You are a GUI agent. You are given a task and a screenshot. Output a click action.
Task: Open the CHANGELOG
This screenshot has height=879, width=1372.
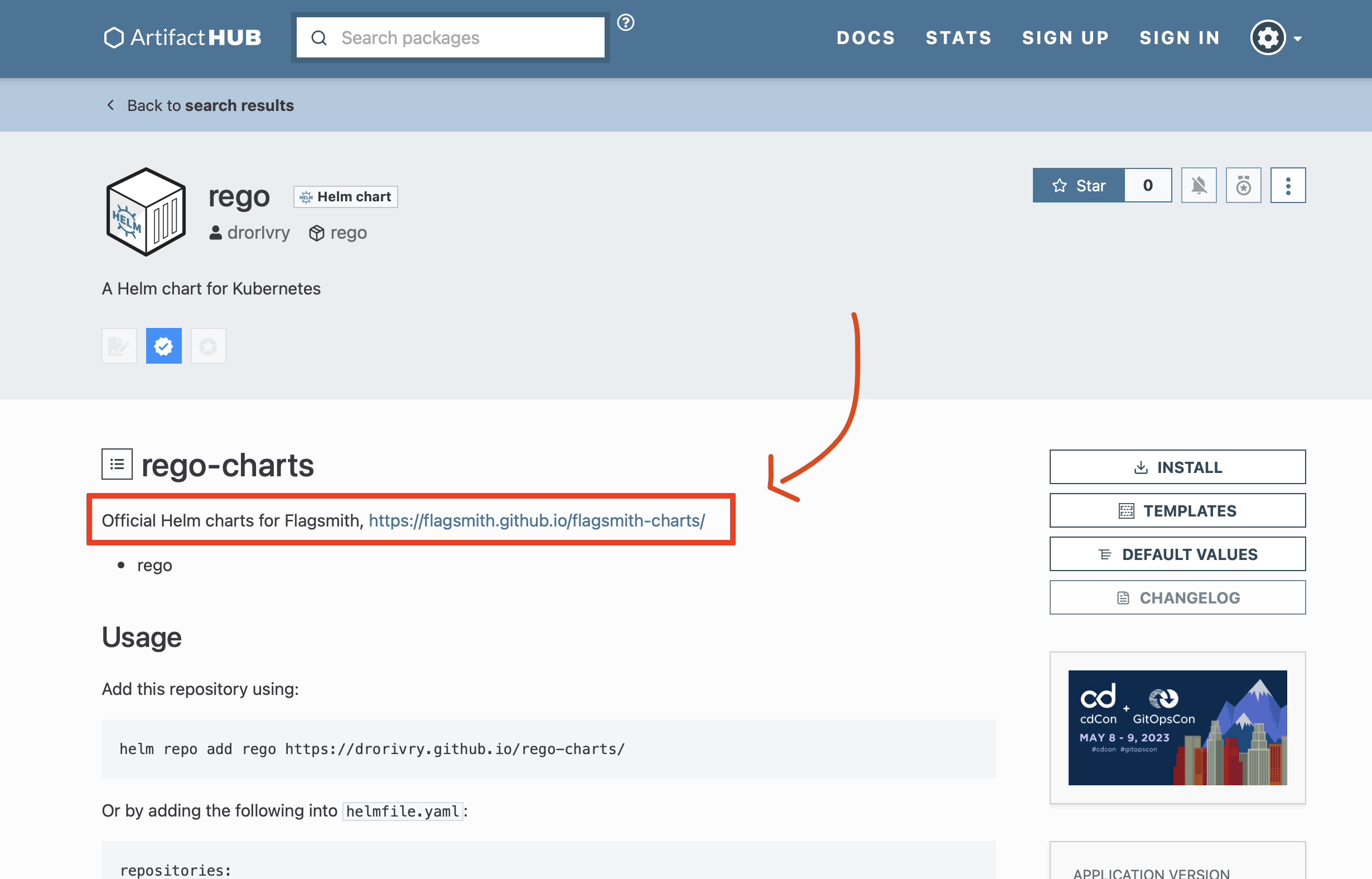(1177, 597)
